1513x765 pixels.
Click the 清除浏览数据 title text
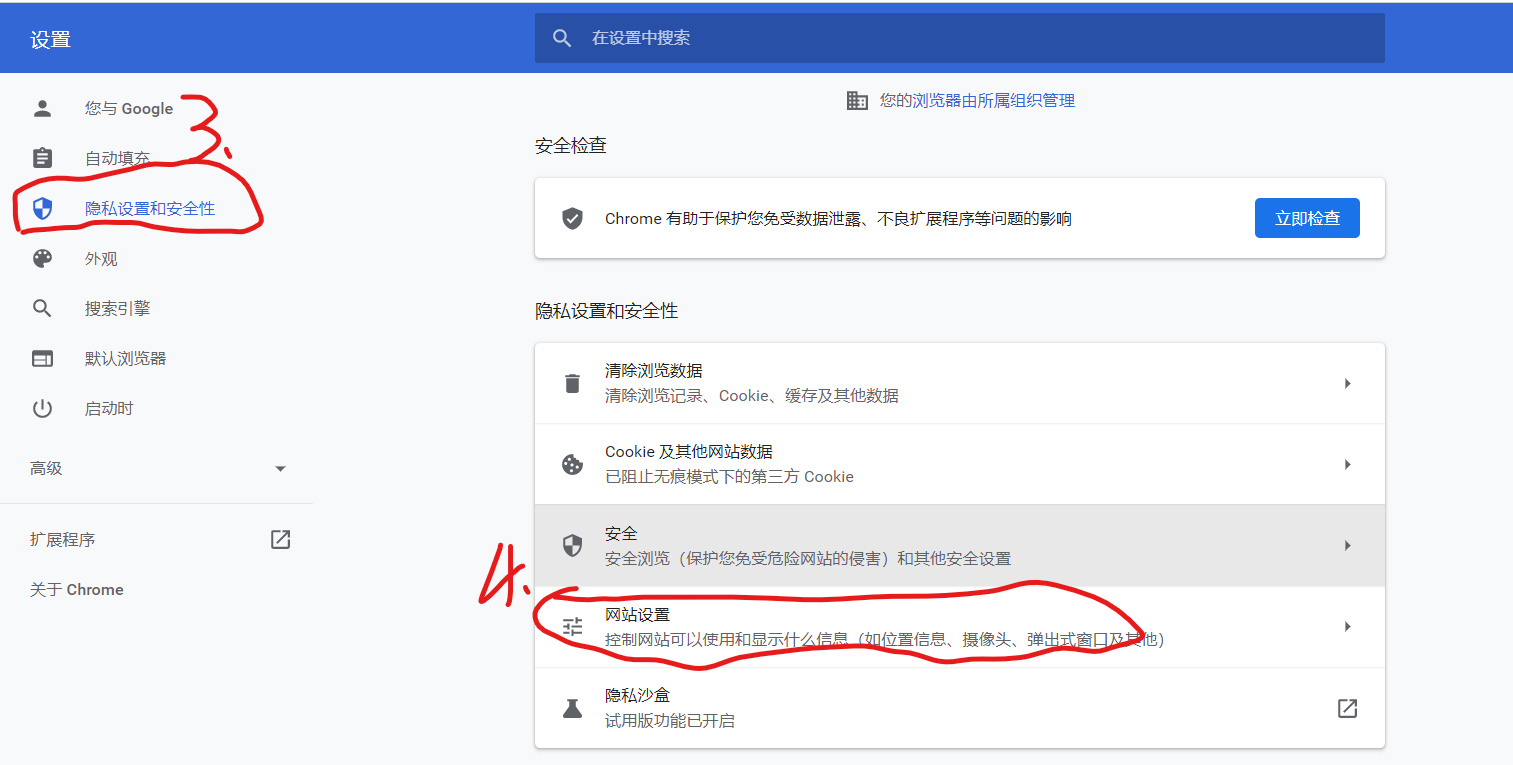click(654, 370)
